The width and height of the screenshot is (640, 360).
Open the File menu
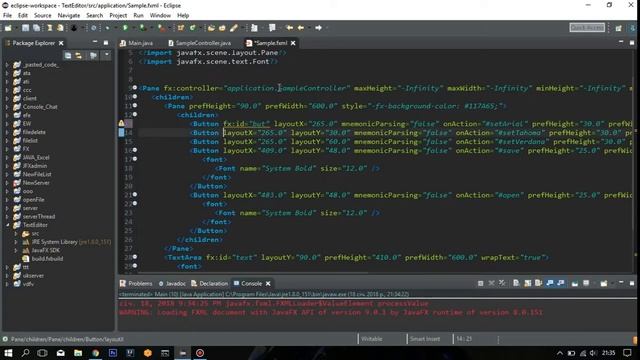[x=7, y=16]
